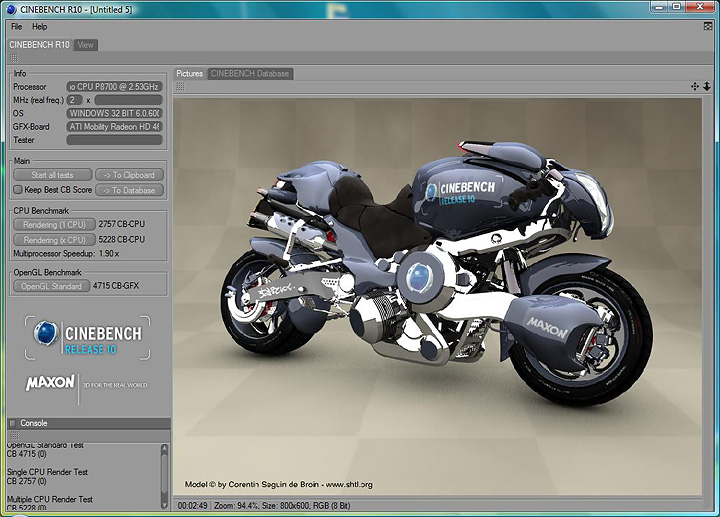Click the grip dots icon under CINEBENCH R10 tab
720x517 pixels.
coord(14,58)
